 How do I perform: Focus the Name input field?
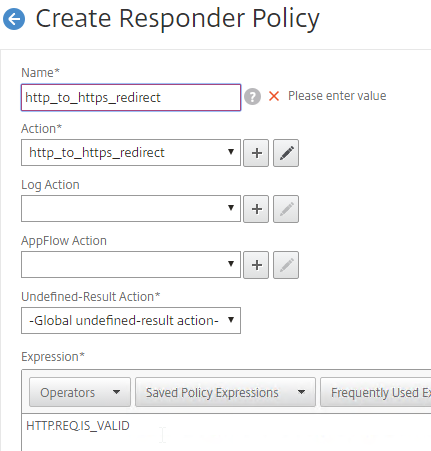pos(131,97)
